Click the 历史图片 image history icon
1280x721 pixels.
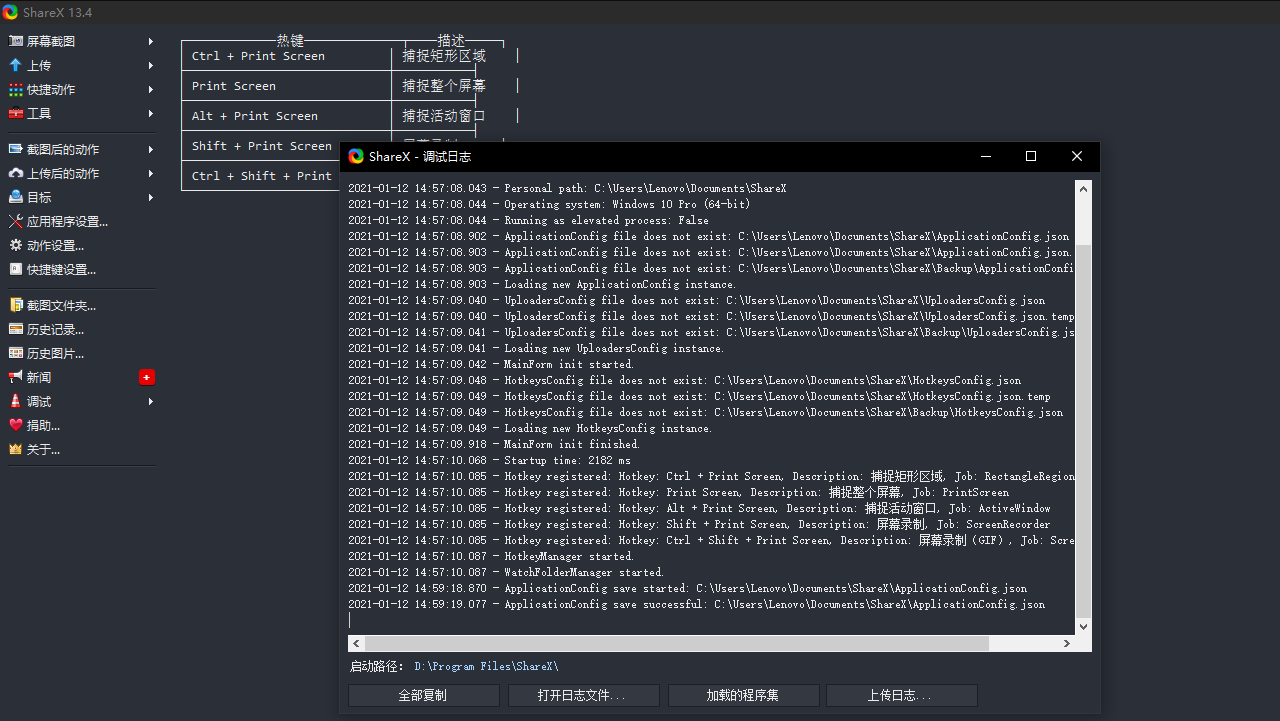point(16,353)
